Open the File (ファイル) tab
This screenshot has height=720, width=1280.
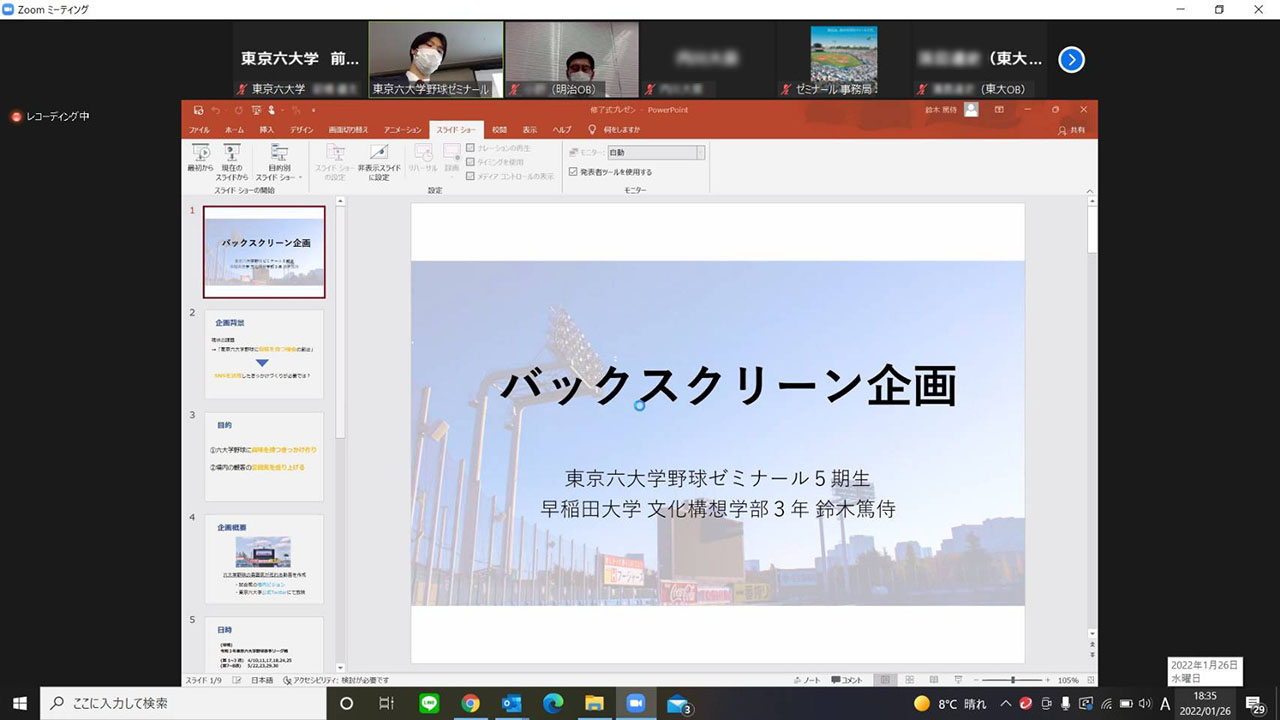199,130
